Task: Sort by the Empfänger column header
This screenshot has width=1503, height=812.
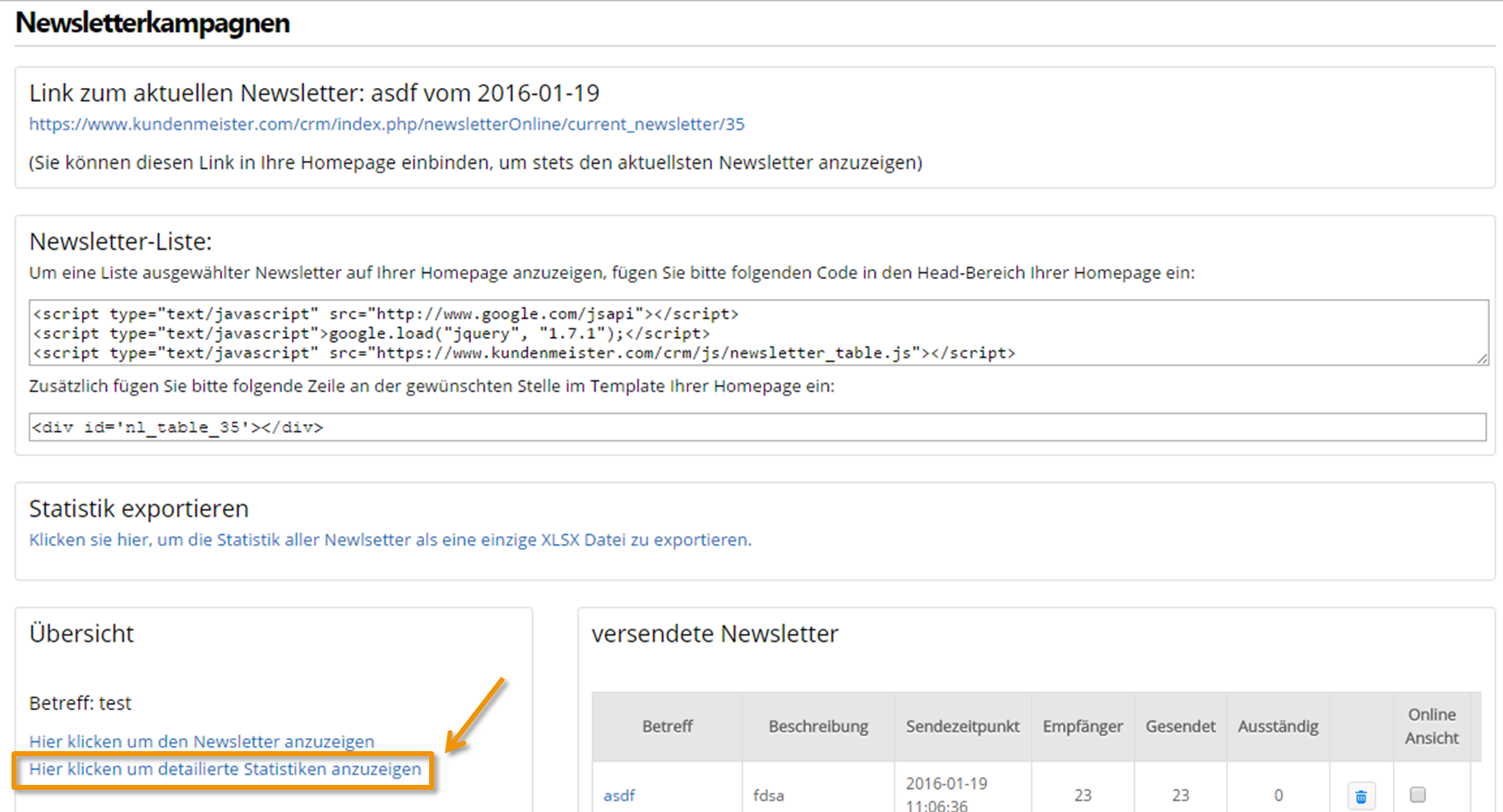Action: click(x=1083, y=727)
